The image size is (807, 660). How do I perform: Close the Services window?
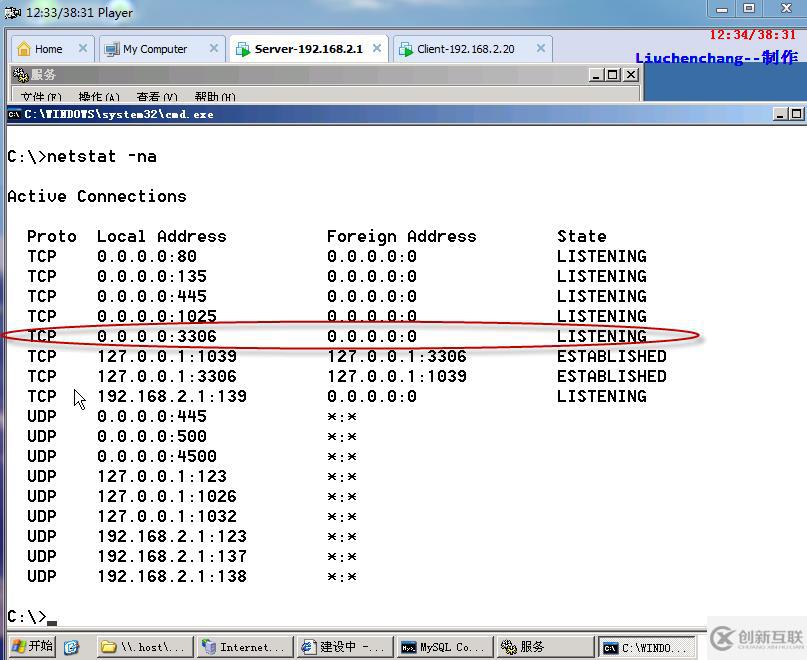tap(630, 75)
